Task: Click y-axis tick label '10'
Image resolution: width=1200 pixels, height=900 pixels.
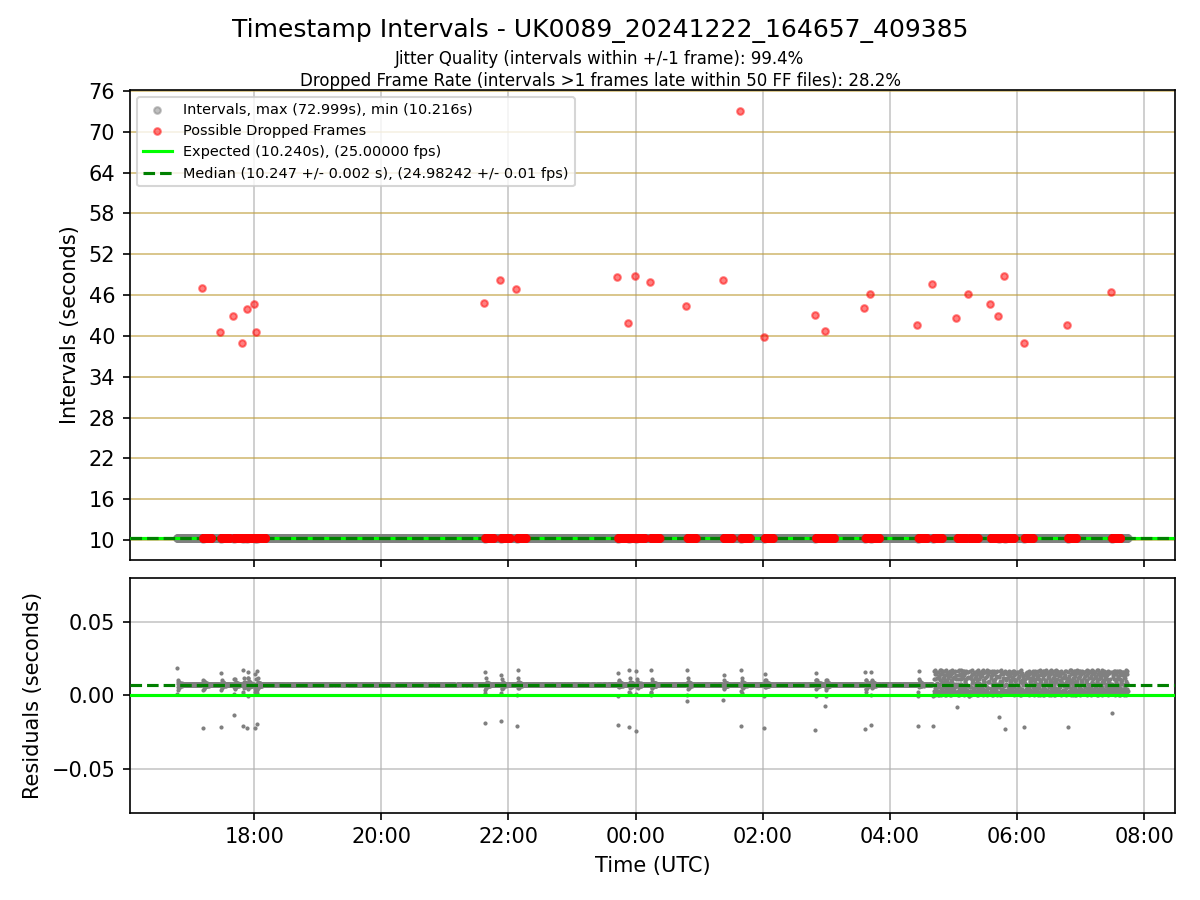Action: (x=103, y=540)
